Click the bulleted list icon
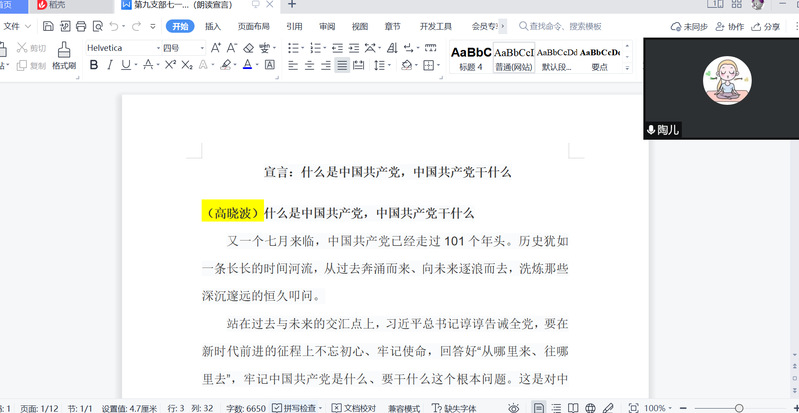The height and width of the screenshot is (413, 799). (294, 48)
